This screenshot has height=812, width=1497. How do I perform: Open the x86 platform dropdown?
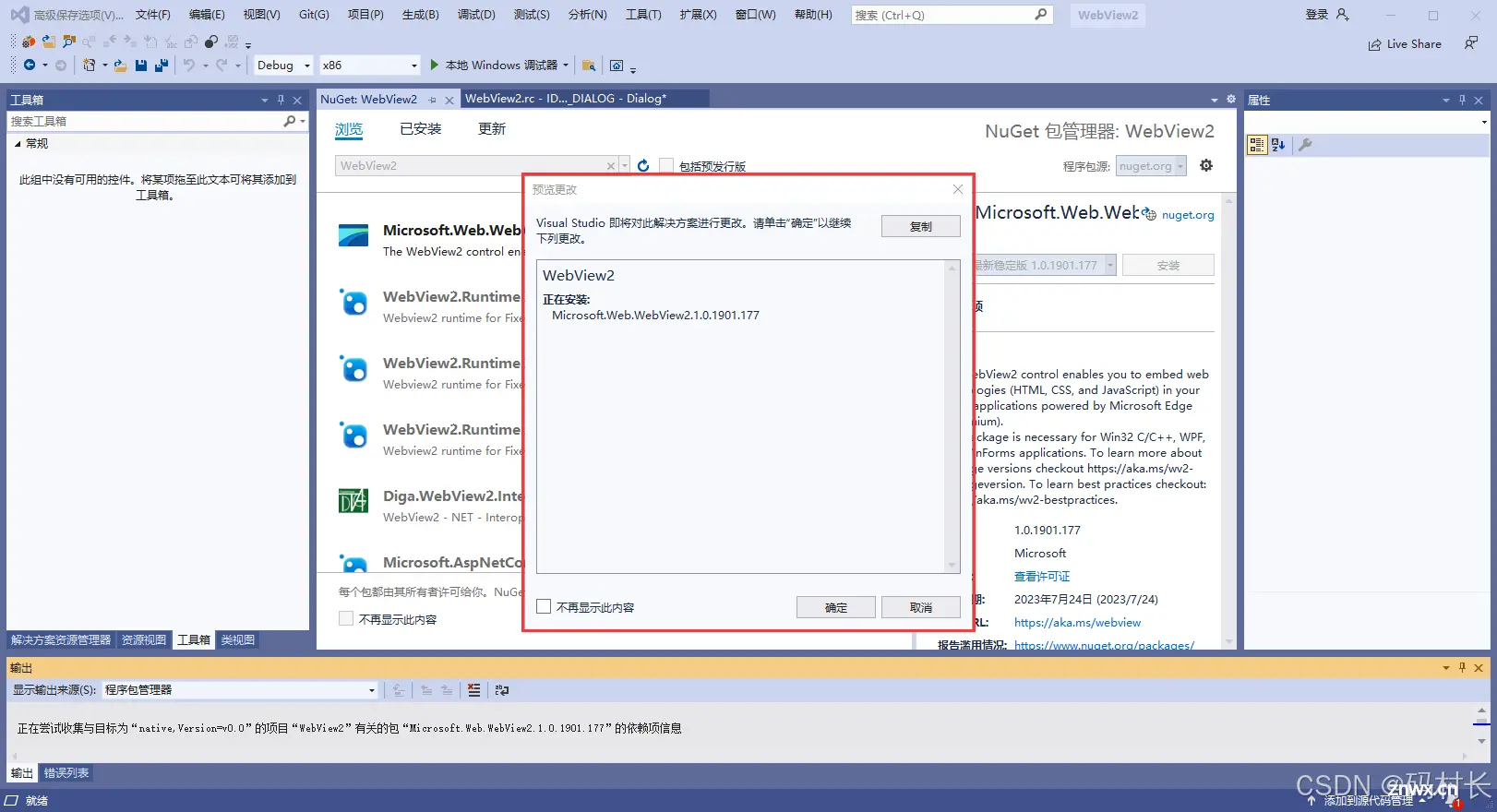click(x=370, y=66)
